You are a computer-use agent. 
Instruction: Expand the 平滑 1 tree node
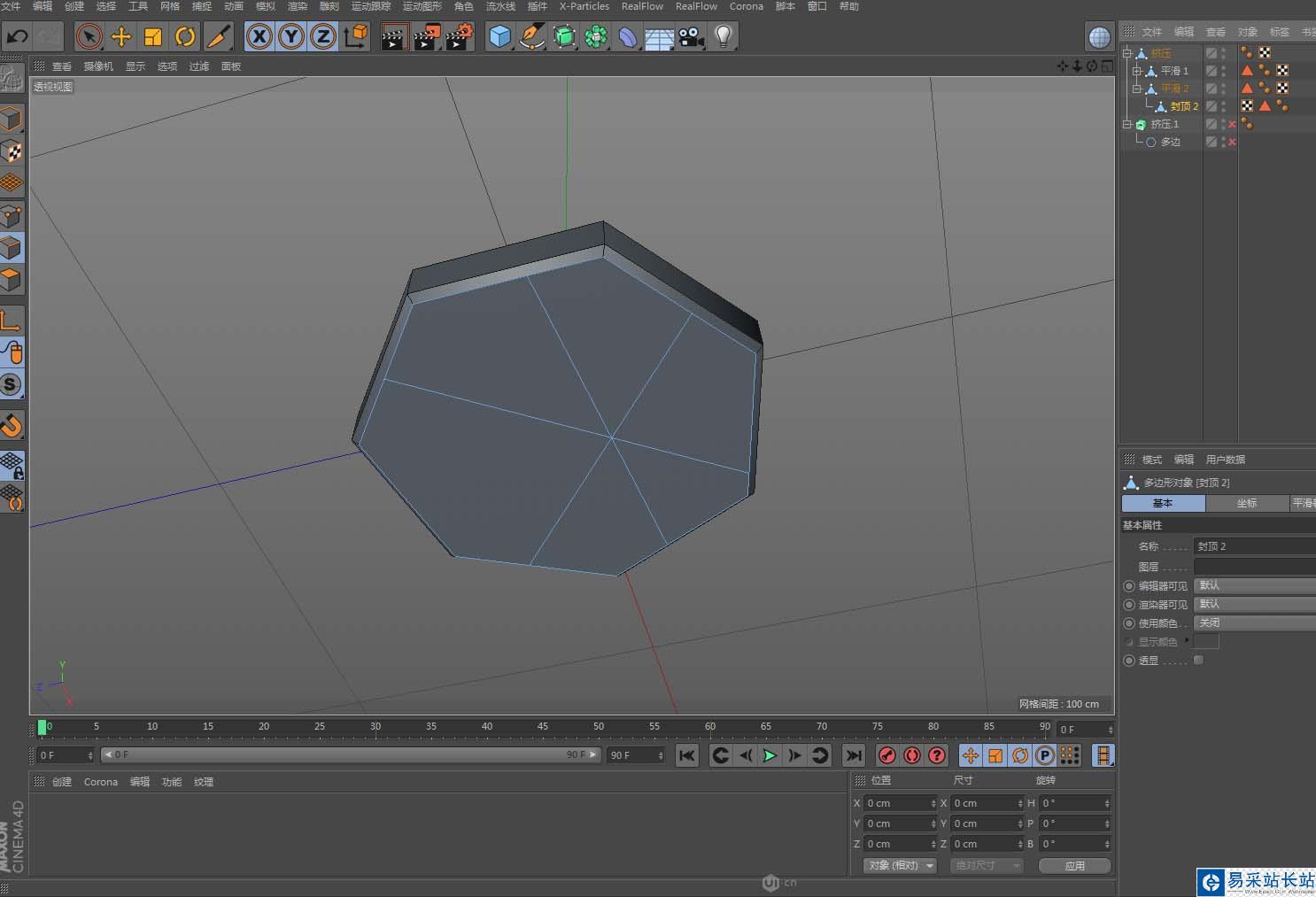(x=1137, y=71)
